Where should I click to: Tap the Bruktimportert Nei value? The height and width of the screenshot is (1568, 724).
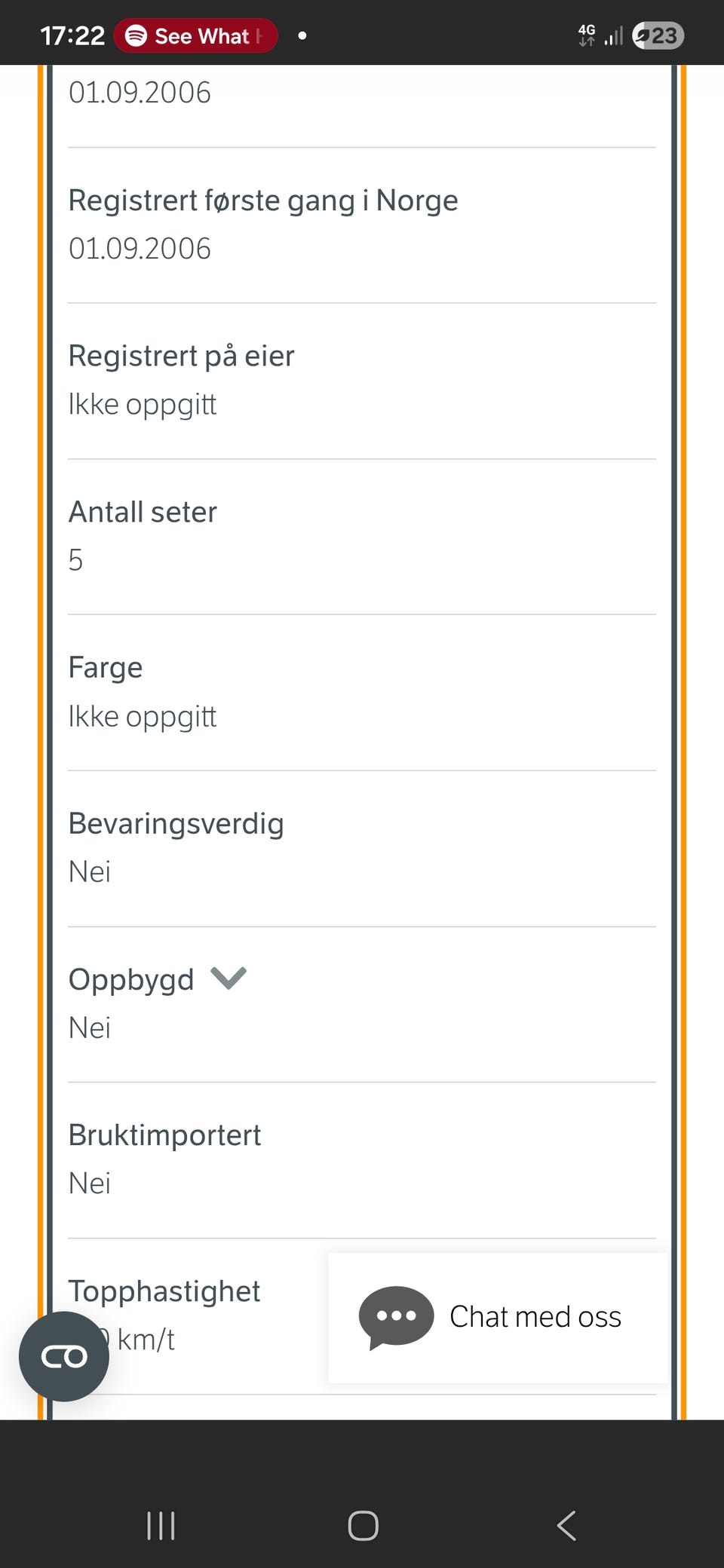[89, 1183]
